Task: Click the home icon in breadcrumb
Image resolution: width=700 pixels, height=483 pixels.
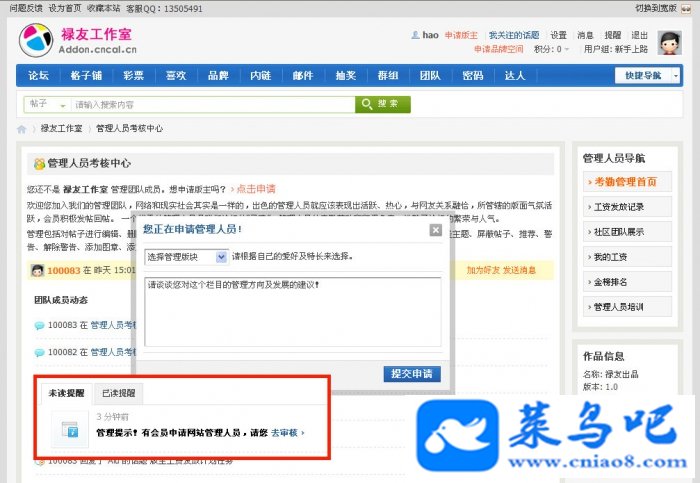Action: 21,129
